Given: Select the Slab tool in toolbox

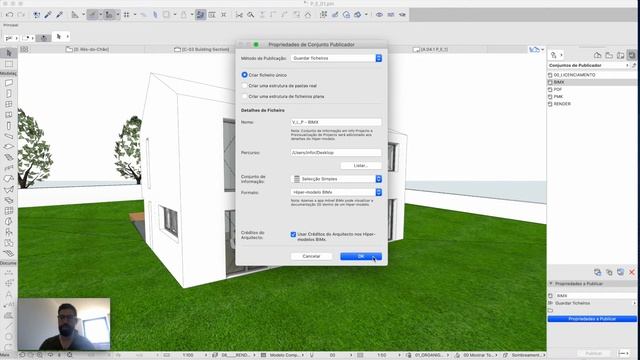Looking at the screenshot, I should click(x=9, y=147).
